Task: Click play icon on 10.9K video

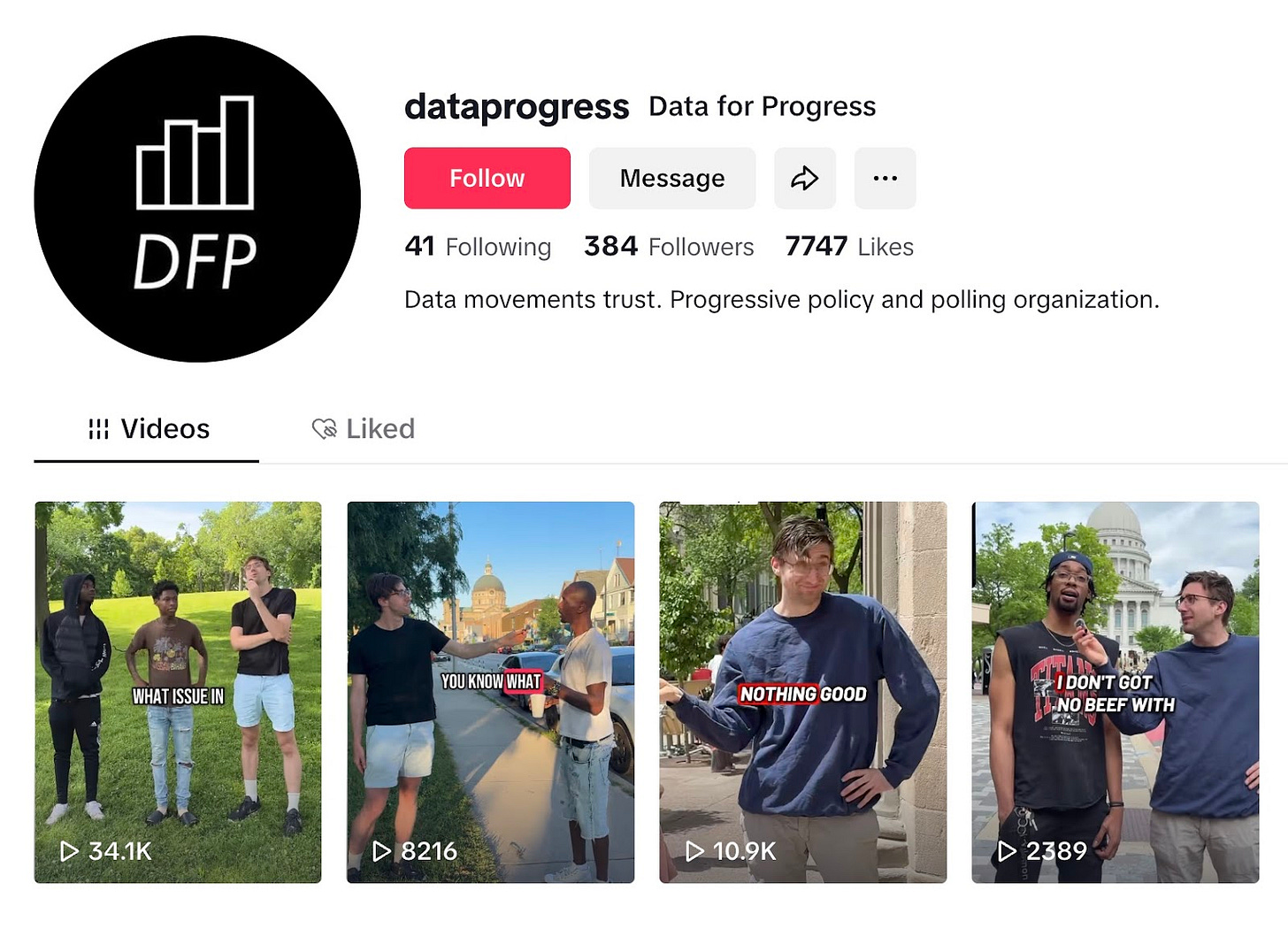Action: click(694, 851)
